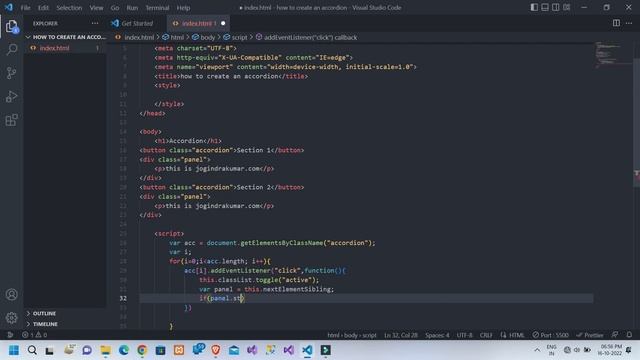Click unsaved dot on index.html tab
Image resolution: width=640 pixels, height=360 pixels.
(x=223, y=23)
